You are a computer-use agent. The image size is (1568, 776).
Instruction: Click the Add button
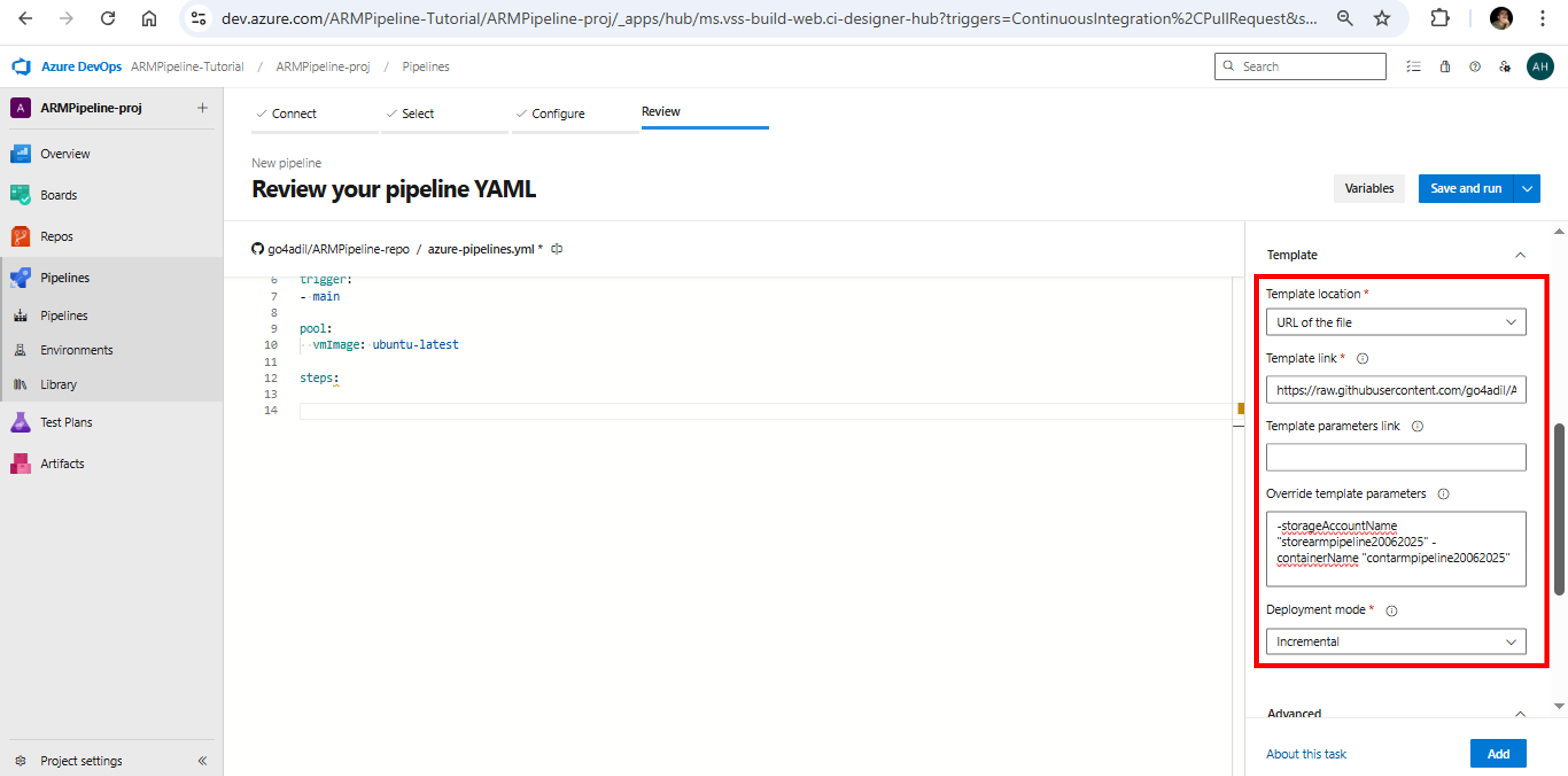coord(1497,754)
